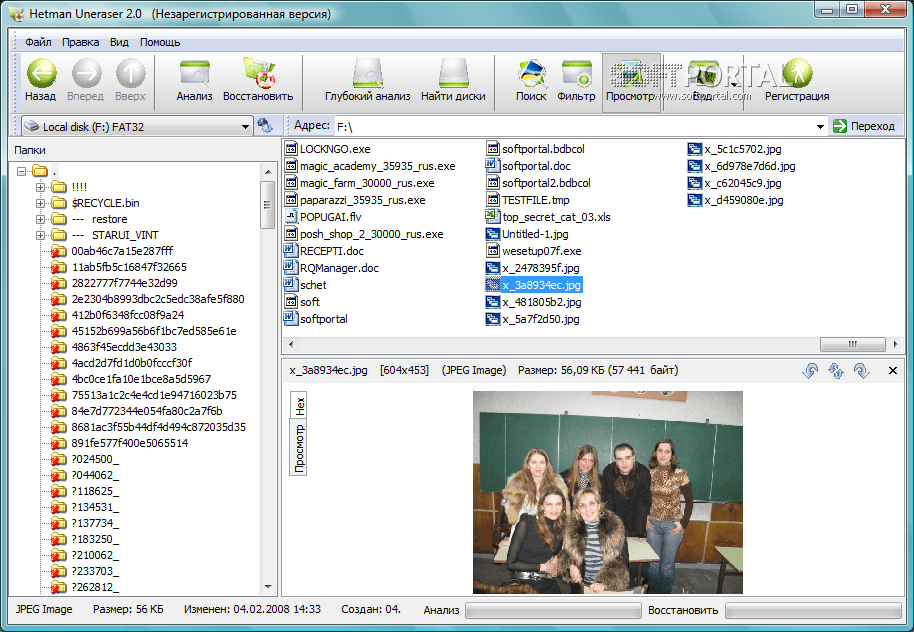Screen dimensions: 914x632
Task: Click the deleted folder icon for ?024500_
Action: [58, 459]
